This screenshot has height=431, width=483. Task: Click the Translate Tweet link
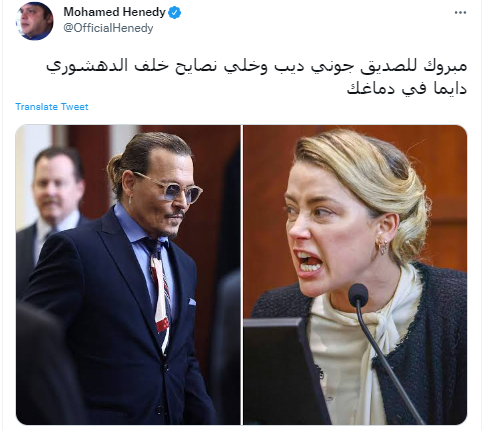[52, 107]
